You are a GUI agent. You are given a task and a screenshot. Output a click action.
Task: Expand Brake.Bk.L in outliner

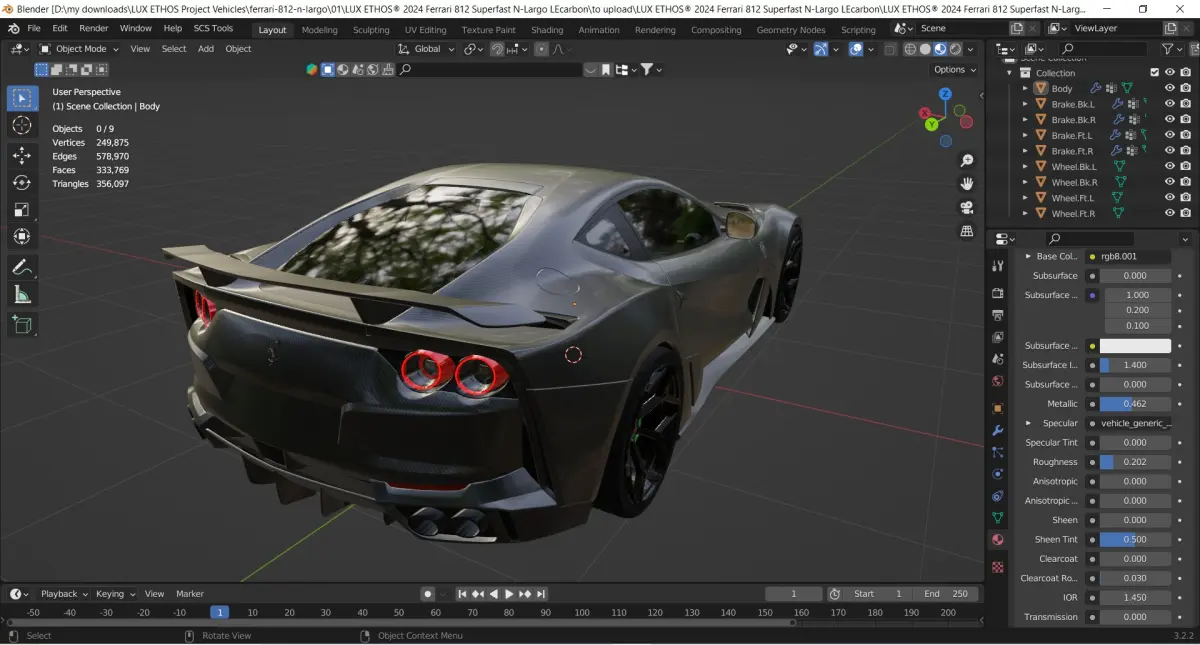point(1024,104)
